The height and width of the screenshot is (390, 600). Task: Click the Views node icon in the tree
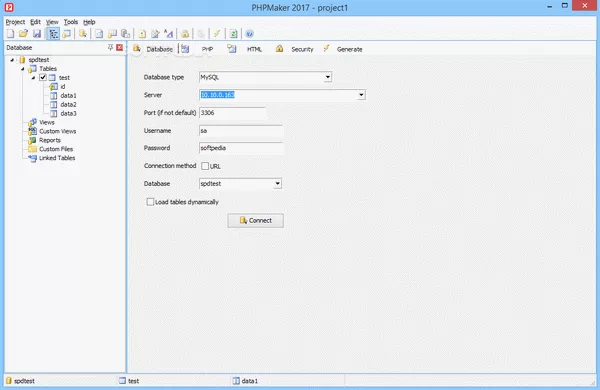click(x=33, y=122)
